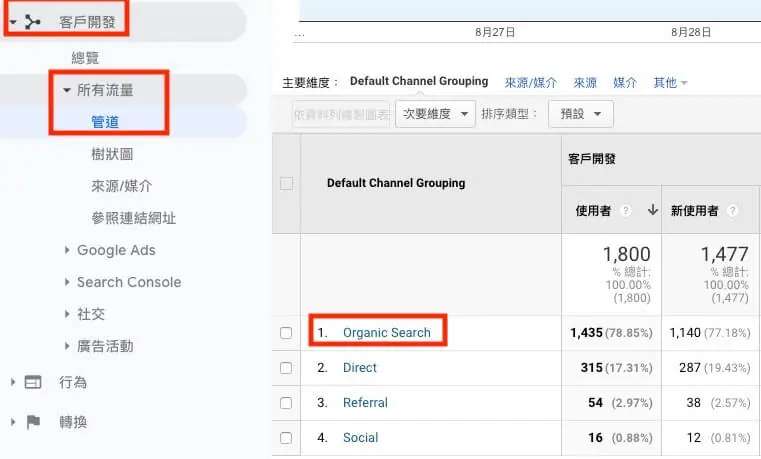Open the Direct channel link
The image size is (761, 459).
tap(360, 368)
